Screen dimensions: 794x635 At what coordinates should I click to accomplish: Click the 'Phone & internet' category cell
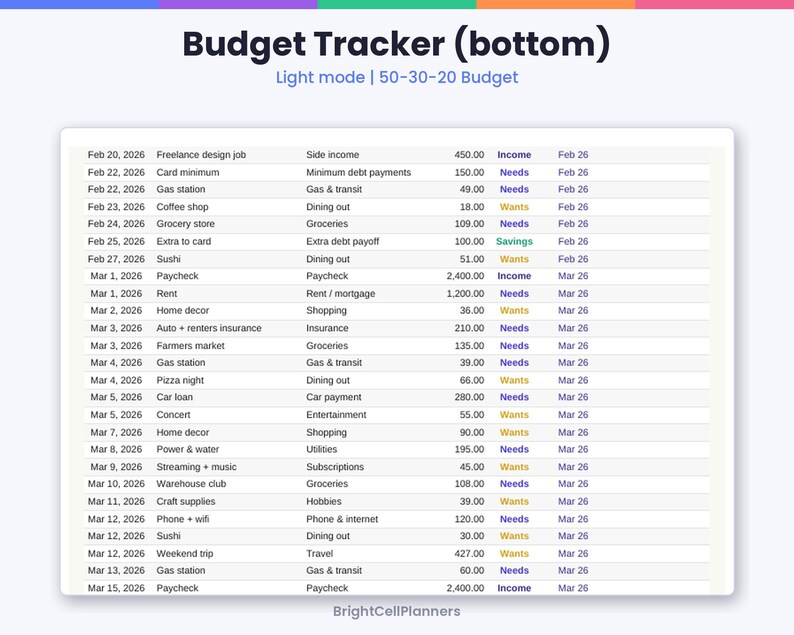pos(342,519)
